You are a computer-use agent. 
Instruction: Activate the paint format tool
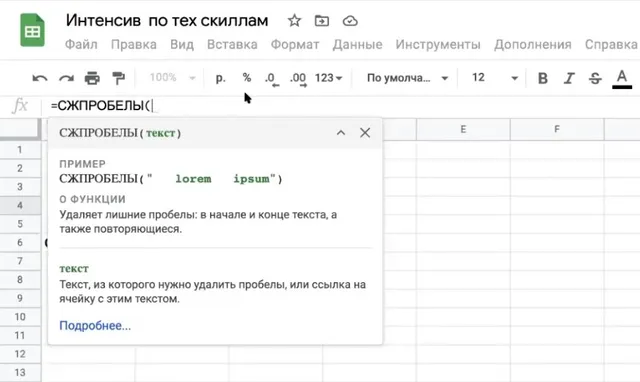[118, 78]
